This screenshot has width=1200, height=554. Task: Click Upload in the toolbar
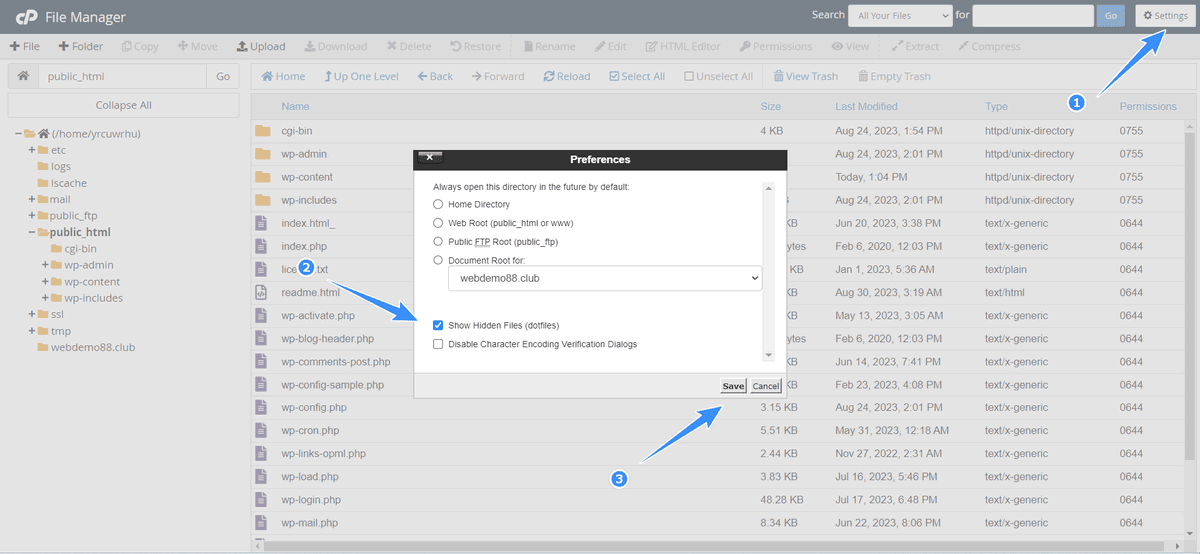click(261, 46)
